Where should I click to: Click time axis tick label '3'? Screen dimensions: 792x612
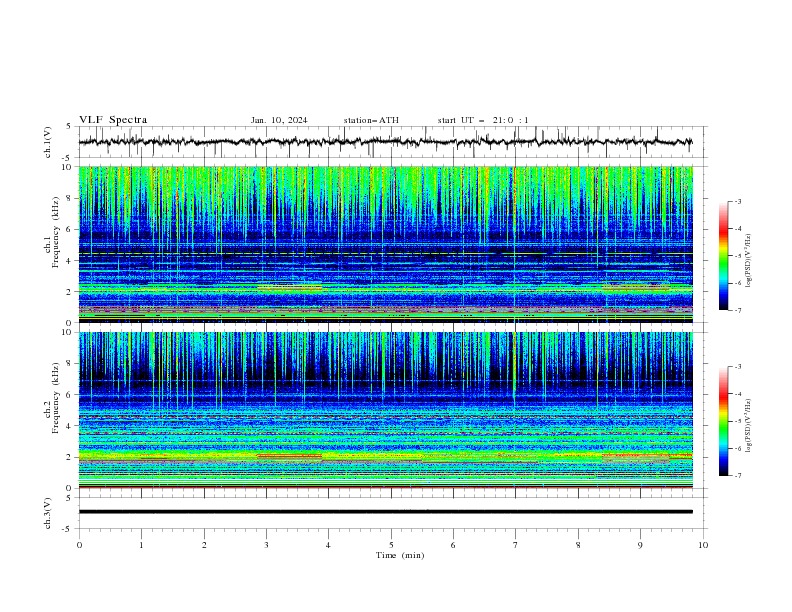click(266, 545)
